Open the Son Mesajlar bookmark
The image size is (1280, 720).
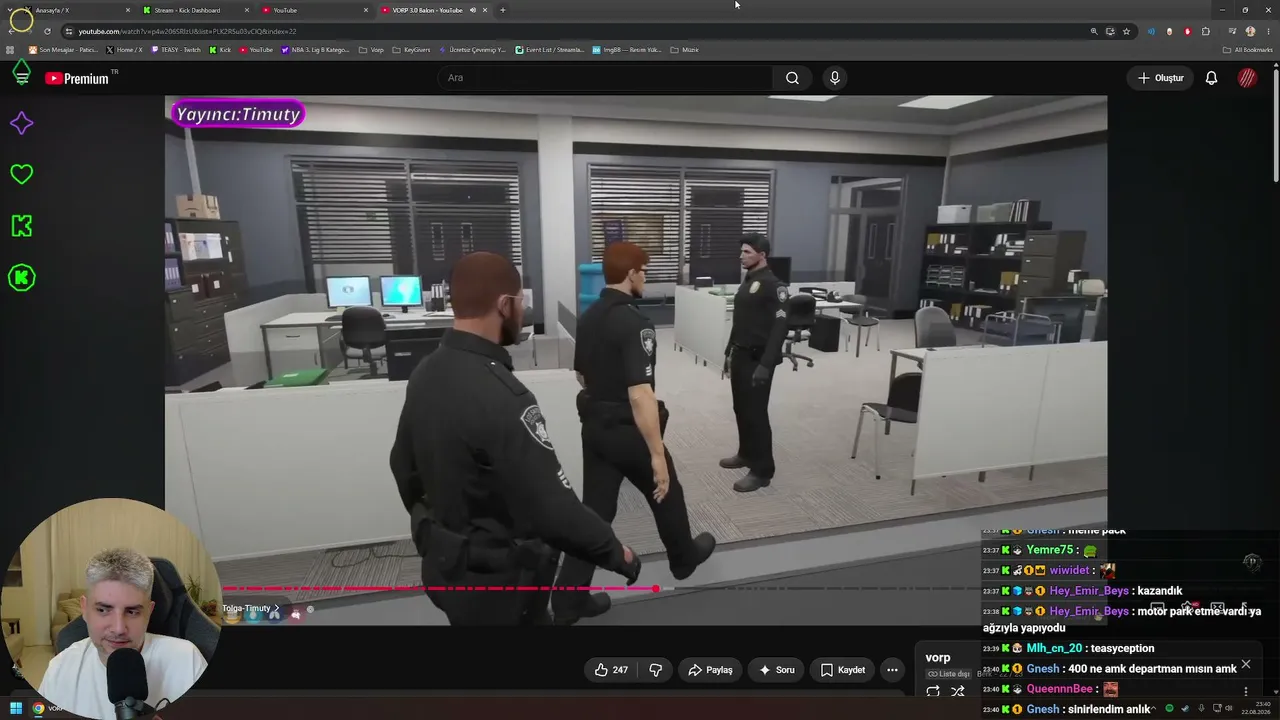(64, 49)
